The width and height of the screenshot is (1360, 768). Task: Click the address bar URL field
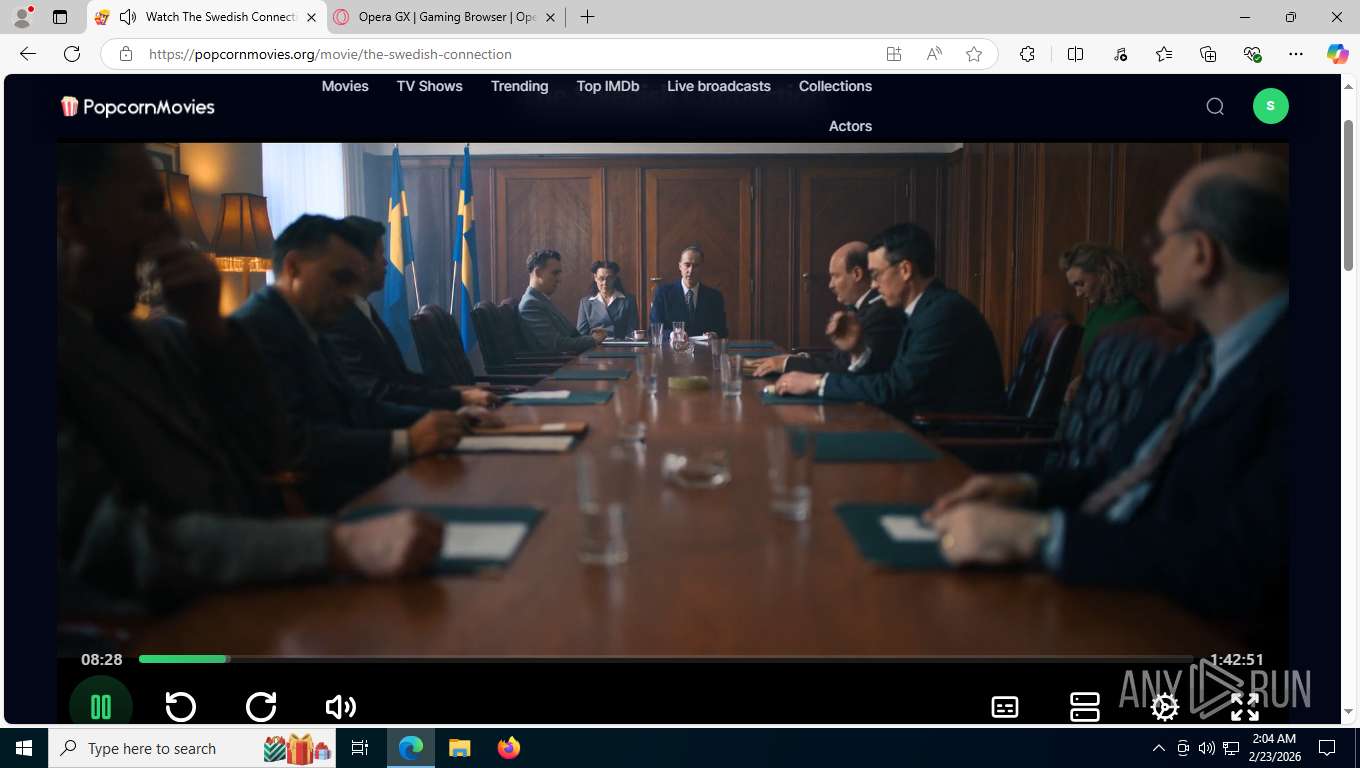click(x=510, y=54)
